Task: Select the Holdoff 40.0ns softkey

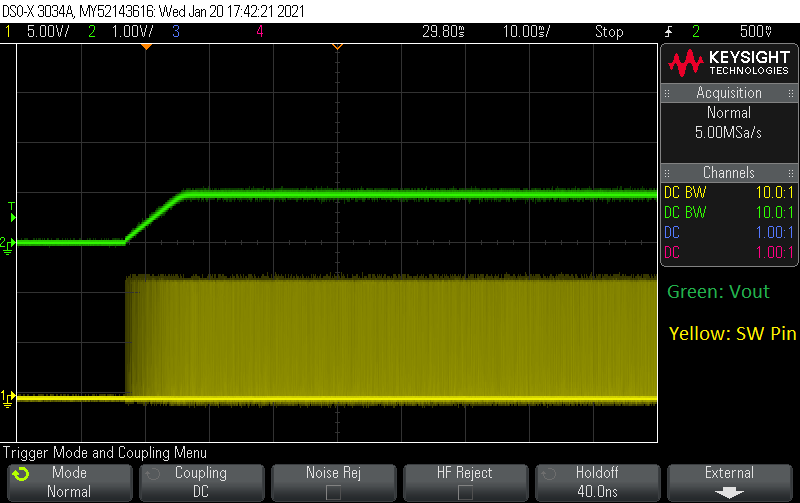Action: point(597,482)
